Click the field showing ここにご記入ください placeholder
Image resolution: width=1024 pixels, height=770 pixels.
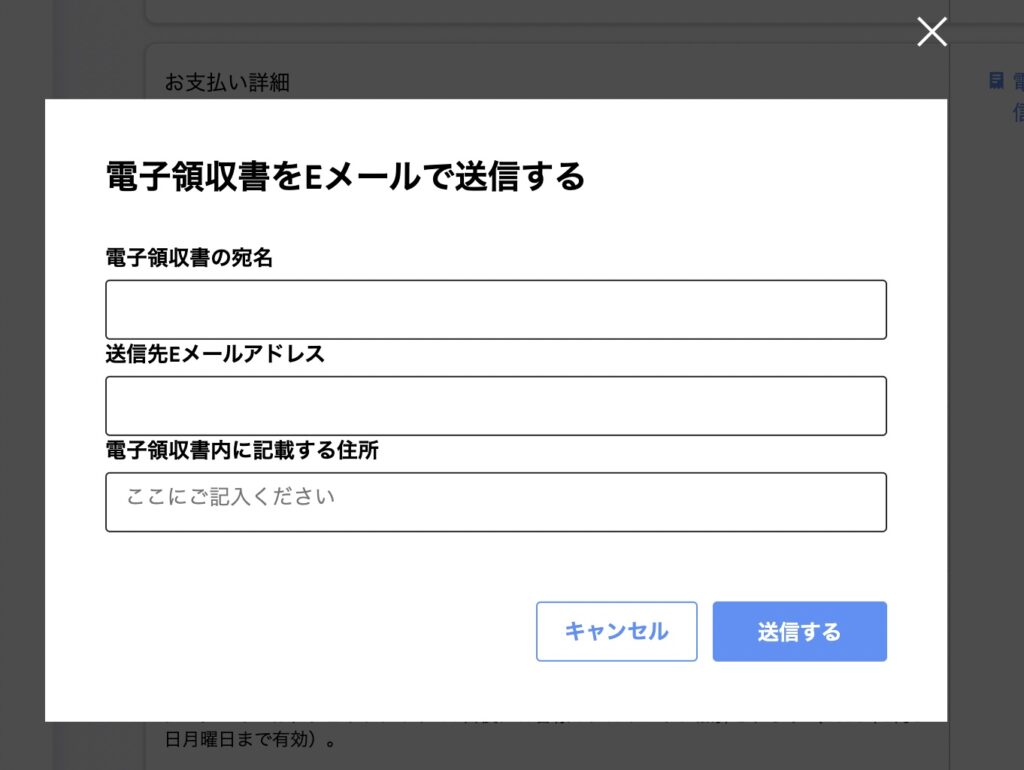496,501
